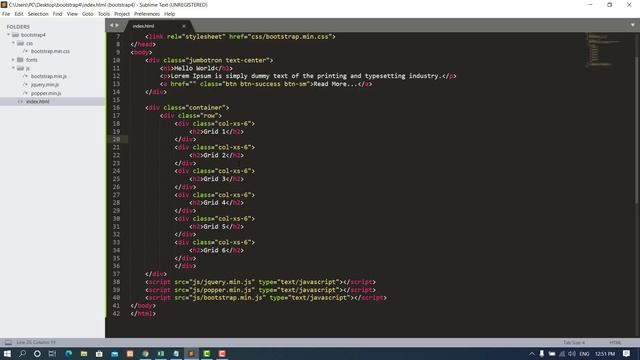Image resolution: width=640 pixels, height=360 pixels.
Task: Open Cortana from the taskbar
Action: (37, 353)
